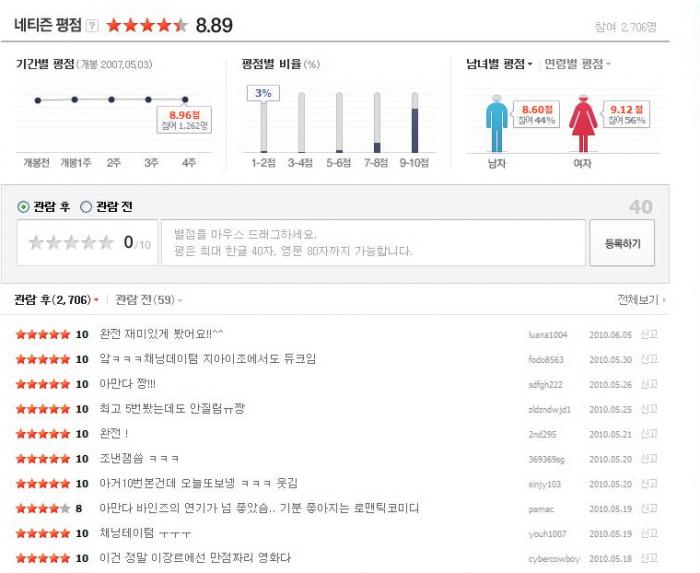Report the review by luana1004 with 신고
700x573 pixels.
click(x=649, y=334)
